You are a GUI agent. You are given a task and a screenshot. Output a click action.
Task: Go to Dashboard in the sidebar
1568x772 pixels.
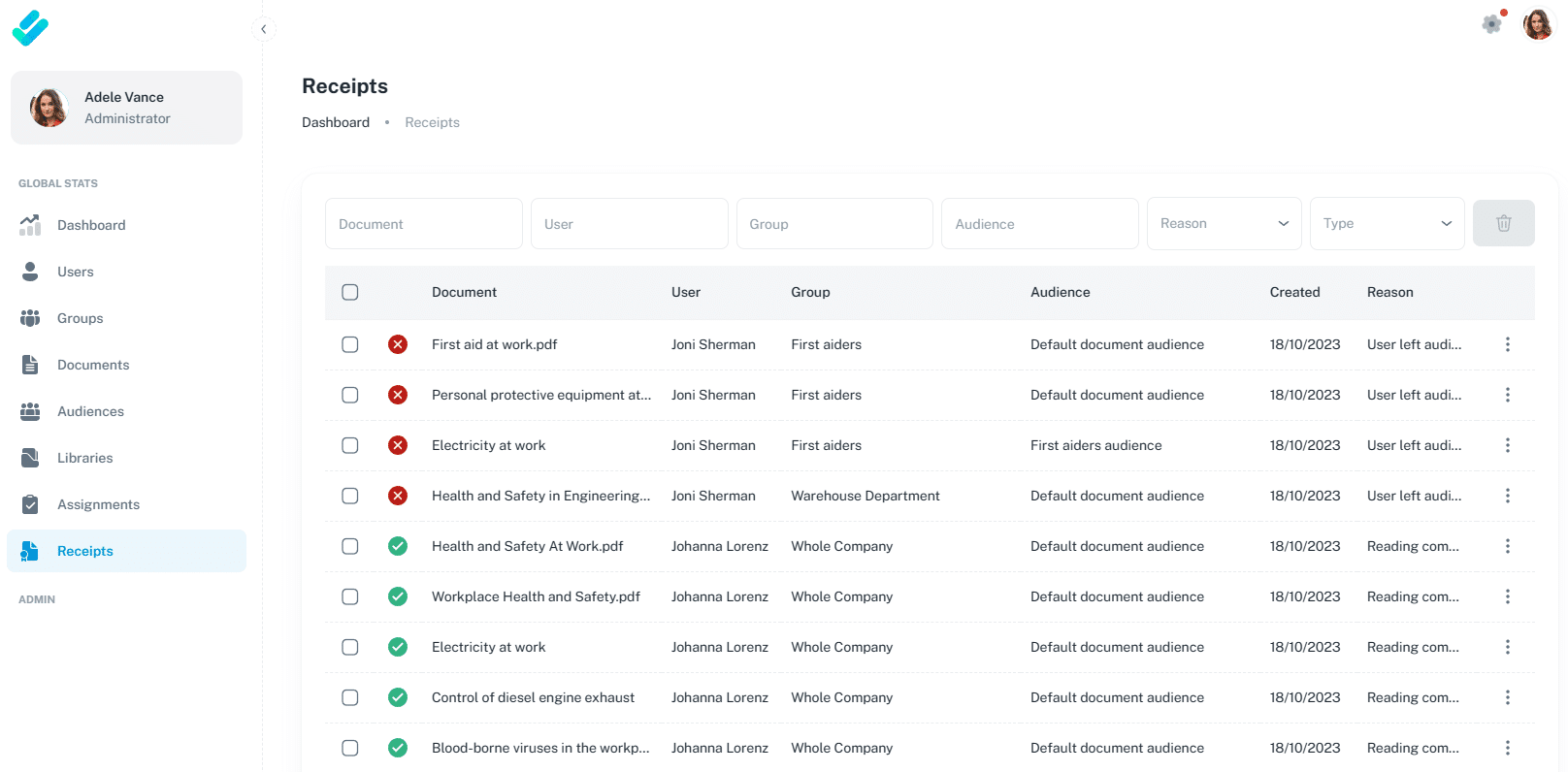126,225
